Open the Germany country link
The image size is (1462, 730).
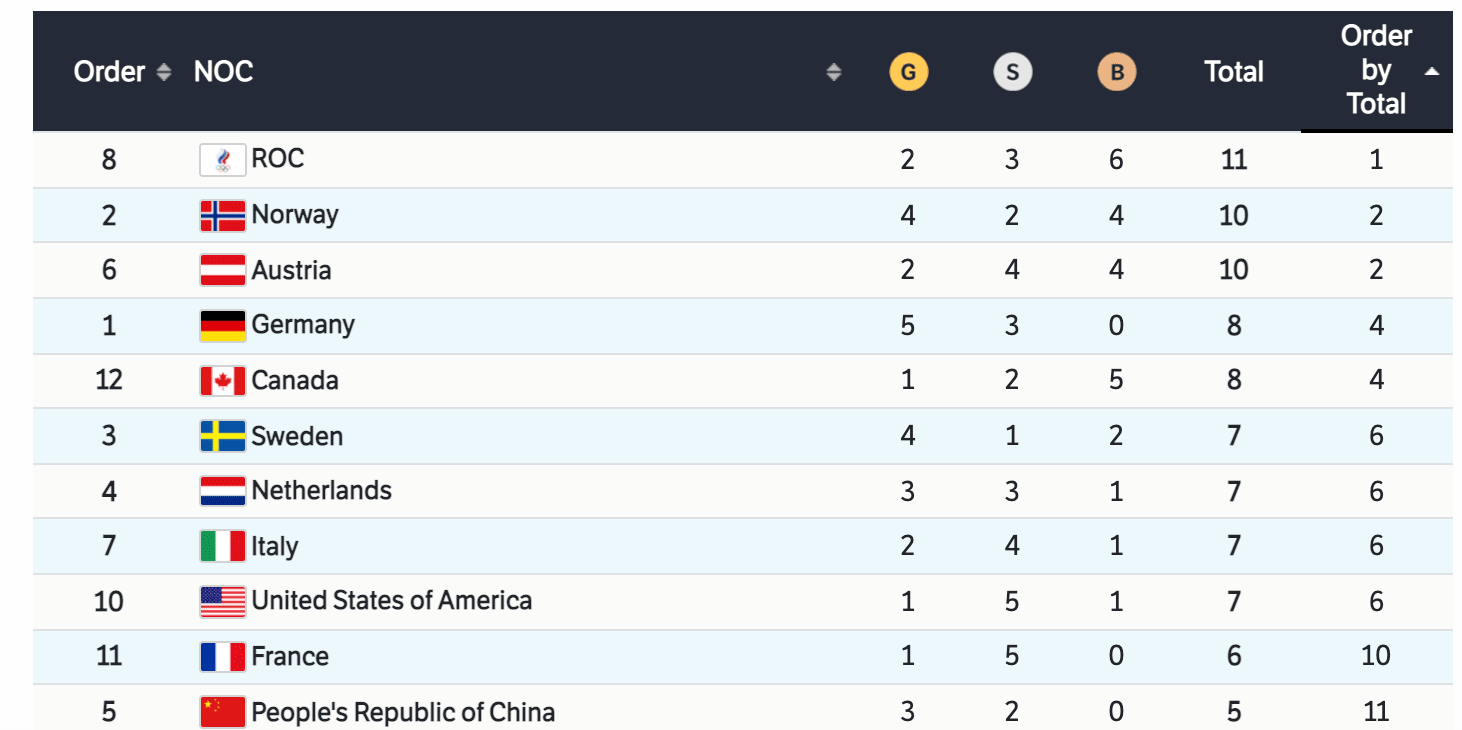(303, 325)
